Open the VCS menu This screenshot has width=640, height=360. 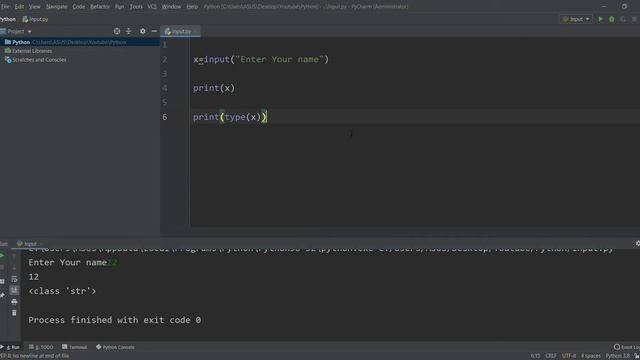click(x=152, y=7)
